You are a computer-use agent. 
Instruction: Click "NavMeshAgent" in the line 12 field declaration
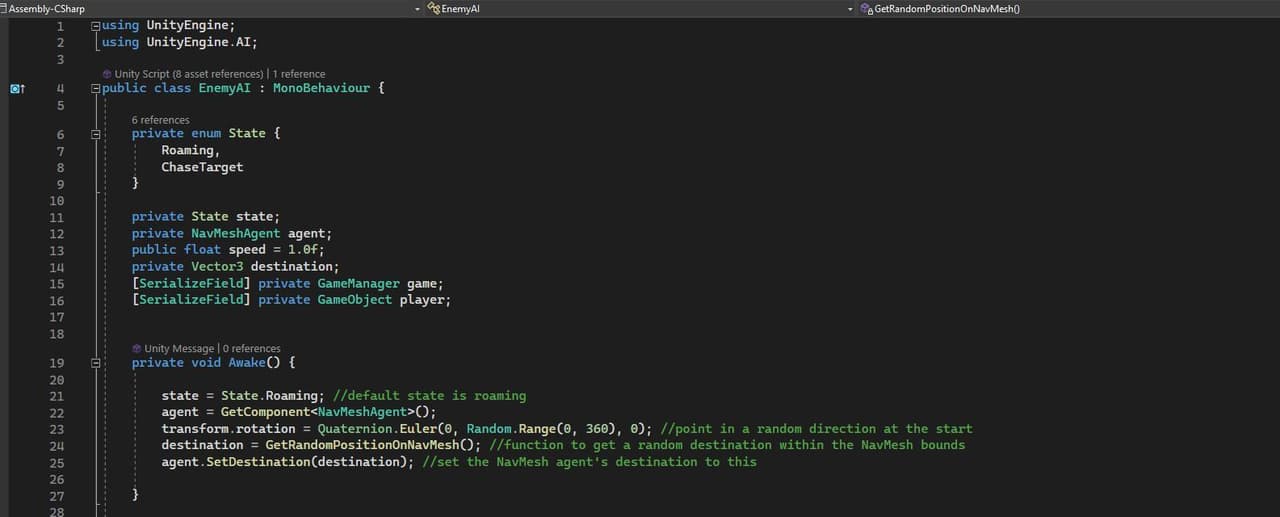[236, 233]
